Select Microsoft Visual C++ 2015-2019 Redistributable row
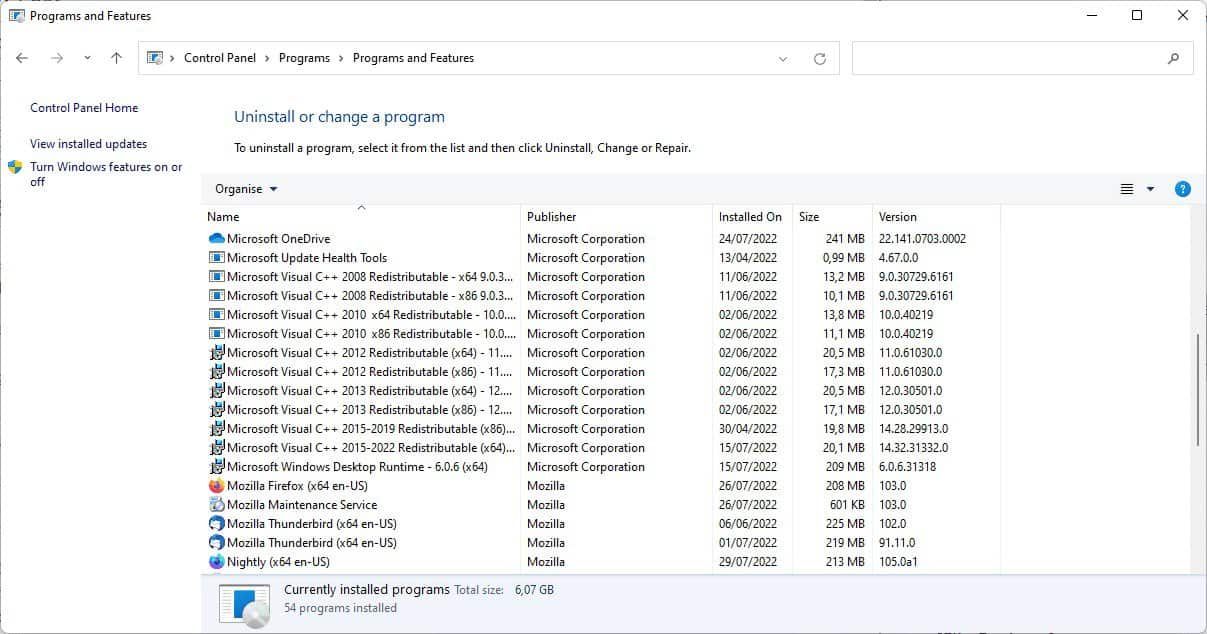 coord(603,429)
